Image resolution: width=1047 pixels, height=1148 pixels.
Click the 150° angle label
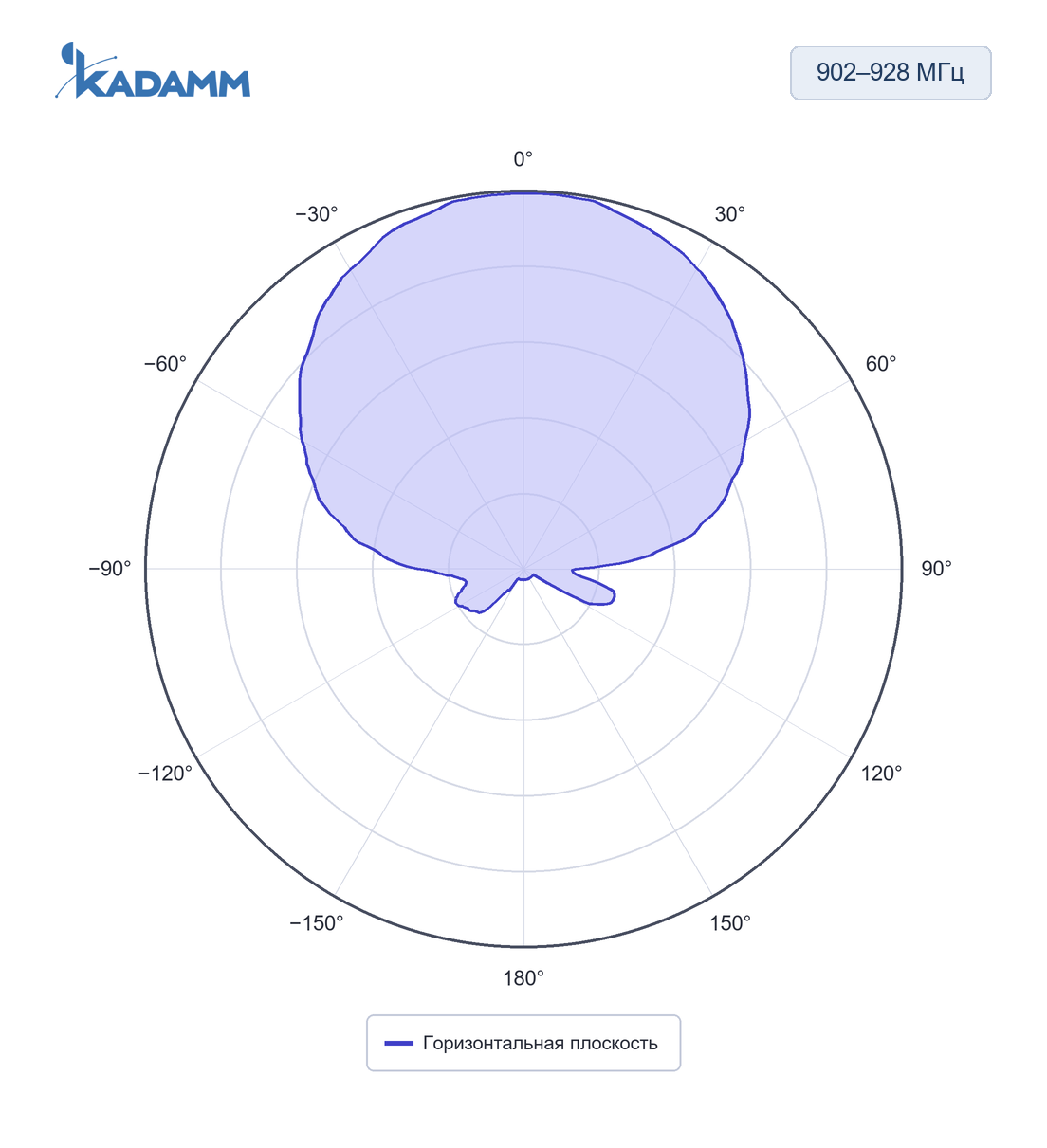(x=730, y=923)
